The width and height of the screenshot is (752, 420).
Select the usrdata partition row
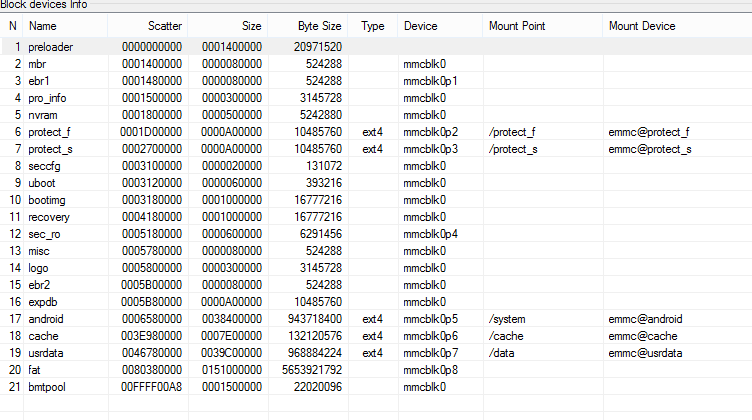(x=376, y=353)
